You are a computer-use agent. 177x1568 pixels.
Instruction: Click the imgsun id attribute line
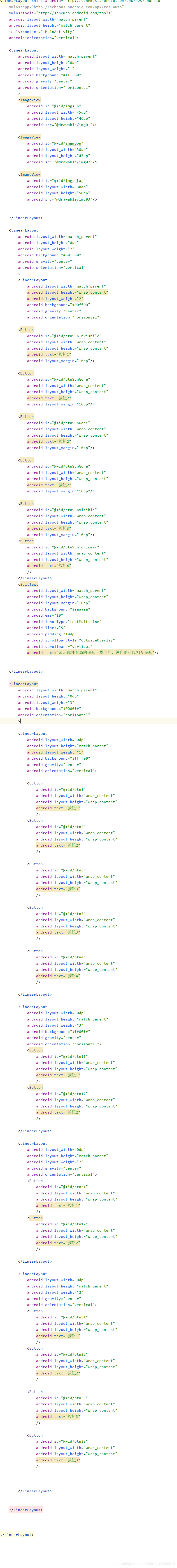coord(54,106)
